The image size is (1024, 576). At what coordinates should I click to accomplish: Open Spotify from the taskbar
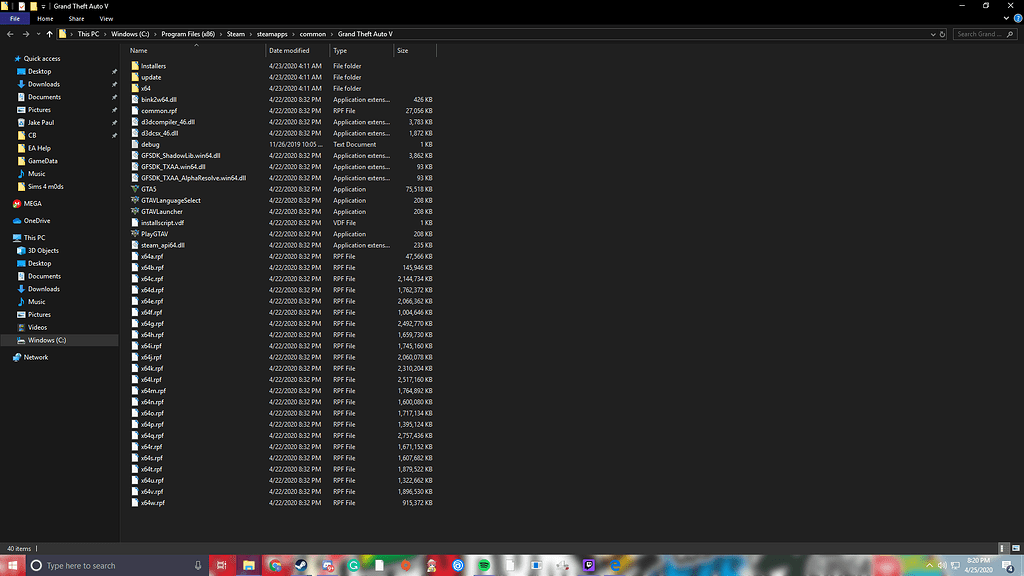coord(484,565)
